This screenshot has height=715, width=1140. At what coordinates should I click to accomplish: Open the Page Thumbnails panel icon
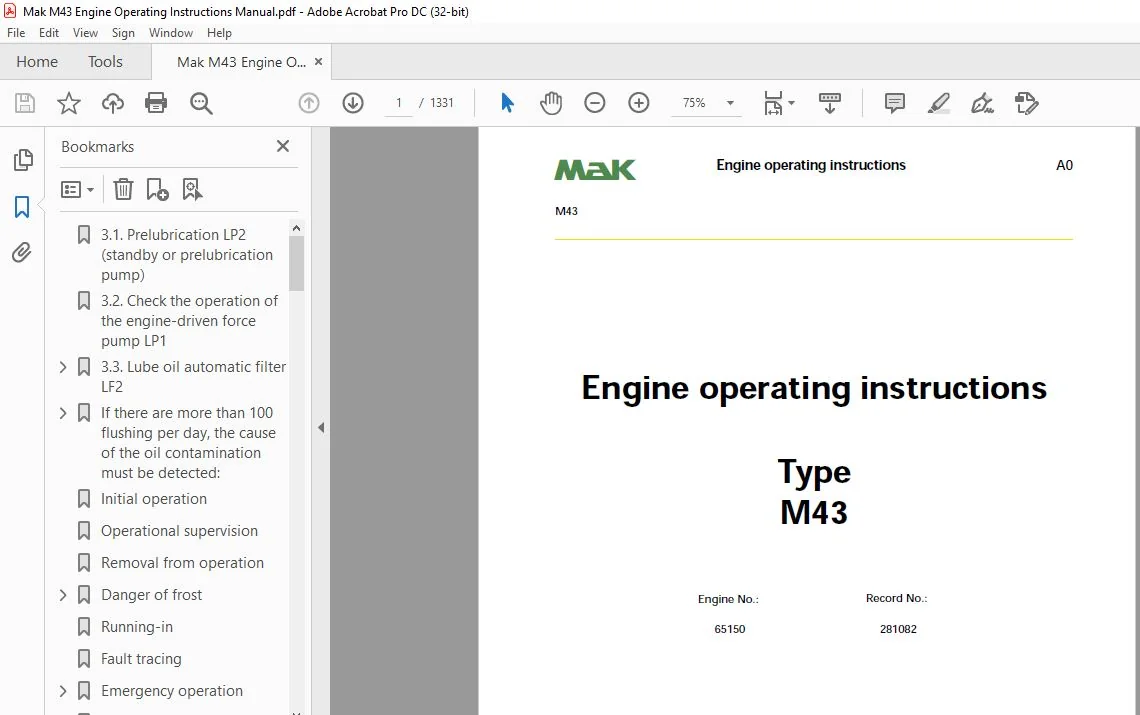pyautogui.click(x=23, y=160)
